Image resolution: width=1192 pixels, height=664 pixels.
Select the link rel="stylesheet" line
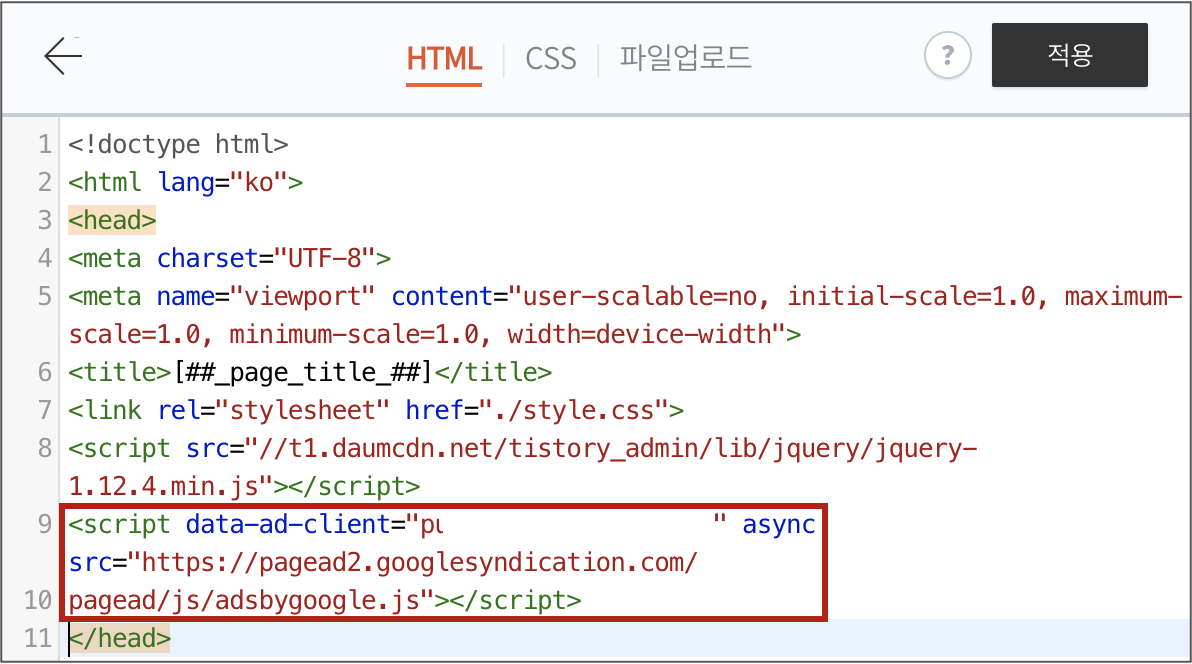pos(376,411)
